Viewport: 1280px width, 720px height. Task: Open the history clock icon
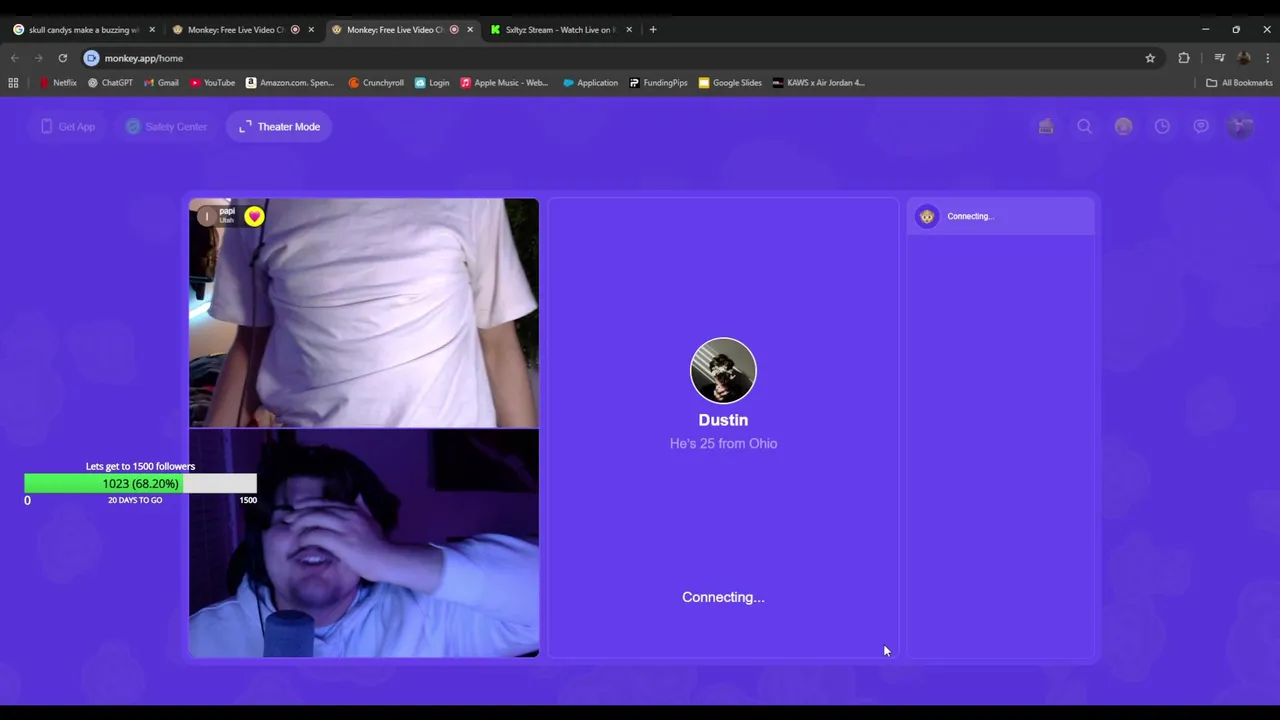(1162, 126)
